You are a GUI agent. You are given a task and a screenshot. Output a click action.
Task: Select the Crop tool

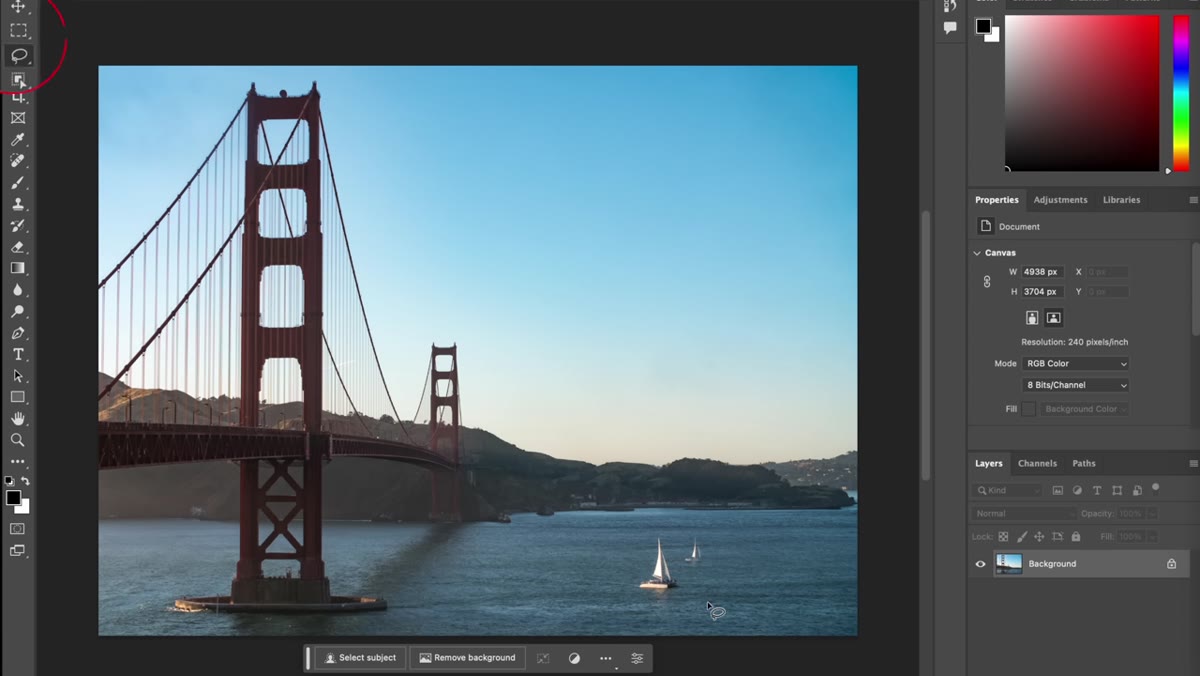[18, 97]
